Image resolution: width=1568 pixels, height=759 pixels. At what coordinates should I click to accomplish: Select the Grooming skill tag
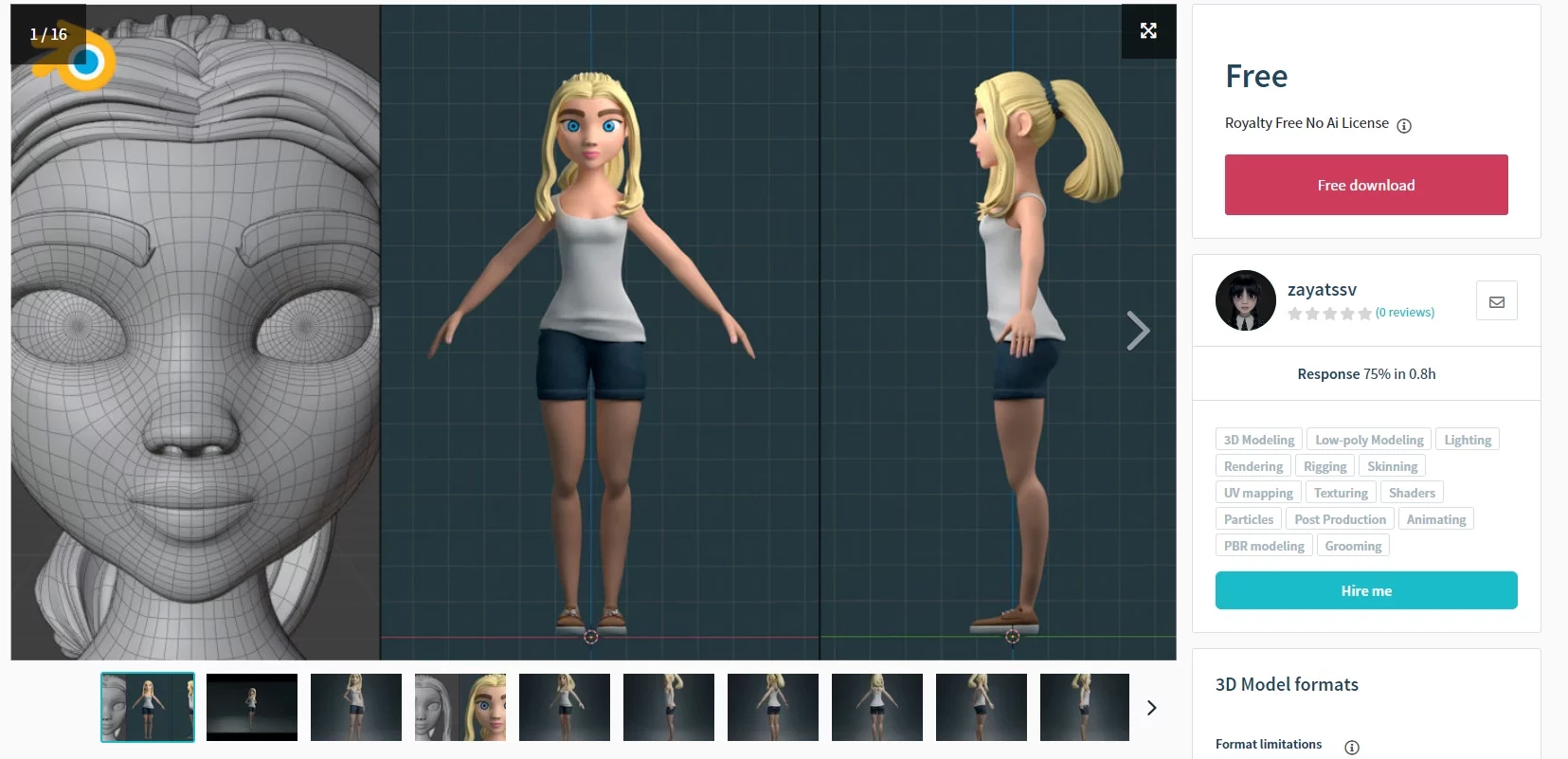coord(1353,546)
